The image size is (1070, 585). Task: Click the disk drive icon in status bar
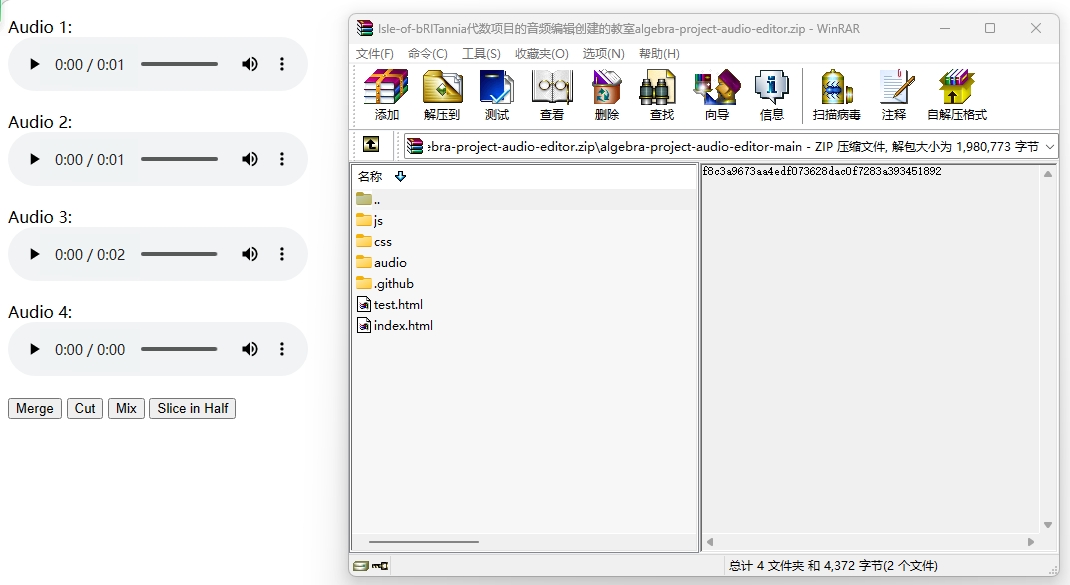[361, 566]
